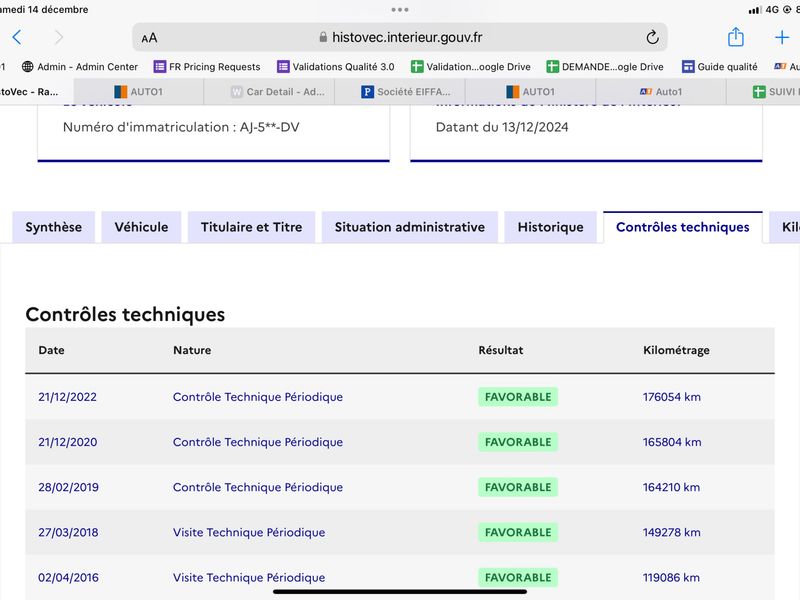Image resolution: width=800 pixels, height=600 pixels.
Task: Switch to the first AUTO1 browser tab
Action: point(139,92)
